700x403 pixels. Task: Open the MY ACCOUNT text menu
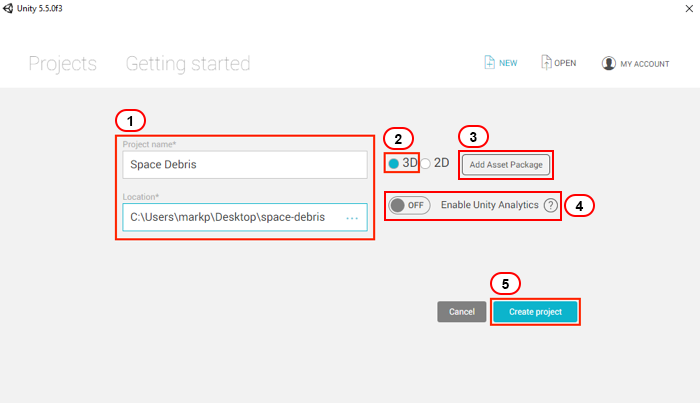pyautogui.click(x=645, y=64)
